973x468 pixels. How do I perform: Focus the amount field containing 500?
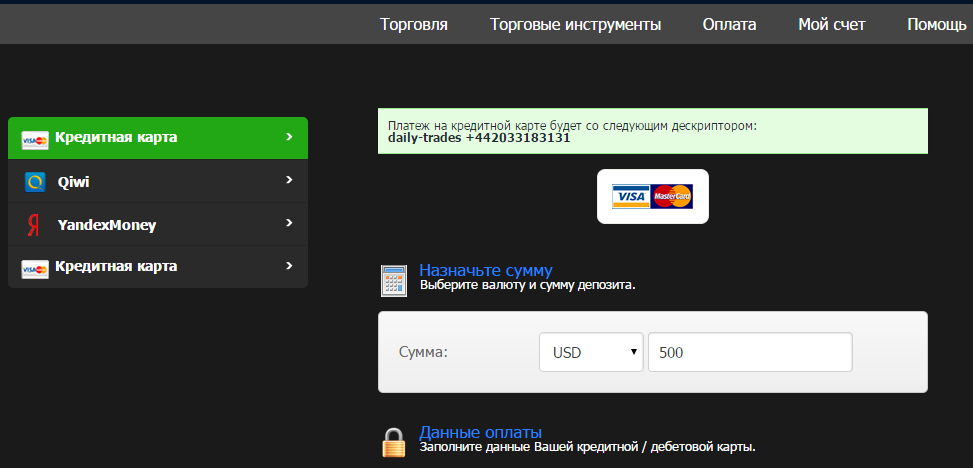[750, 352]
